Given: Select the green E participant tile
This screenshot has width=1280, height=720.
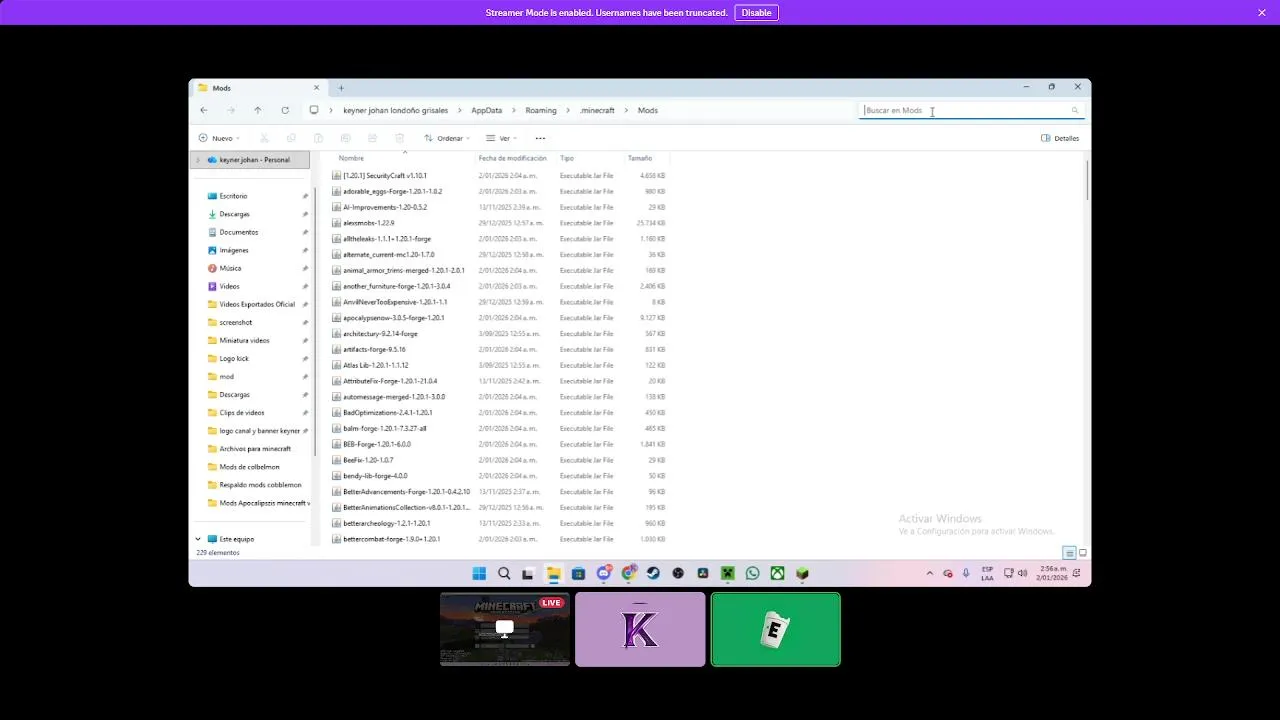Looking at the screenshot, I should point(775,629).
